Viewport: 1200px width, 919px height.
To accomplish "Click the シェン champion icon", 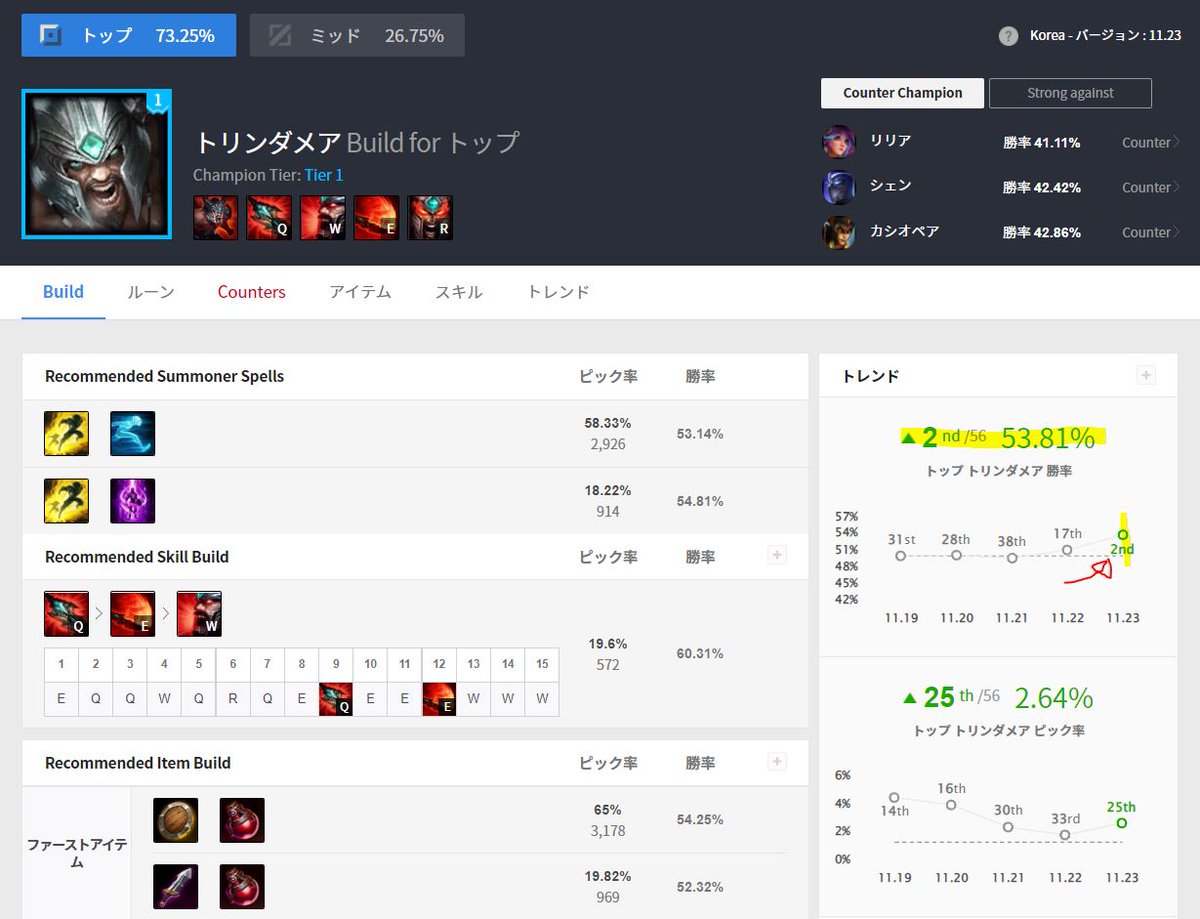I will pyautogui.click(x=839, y=187).
